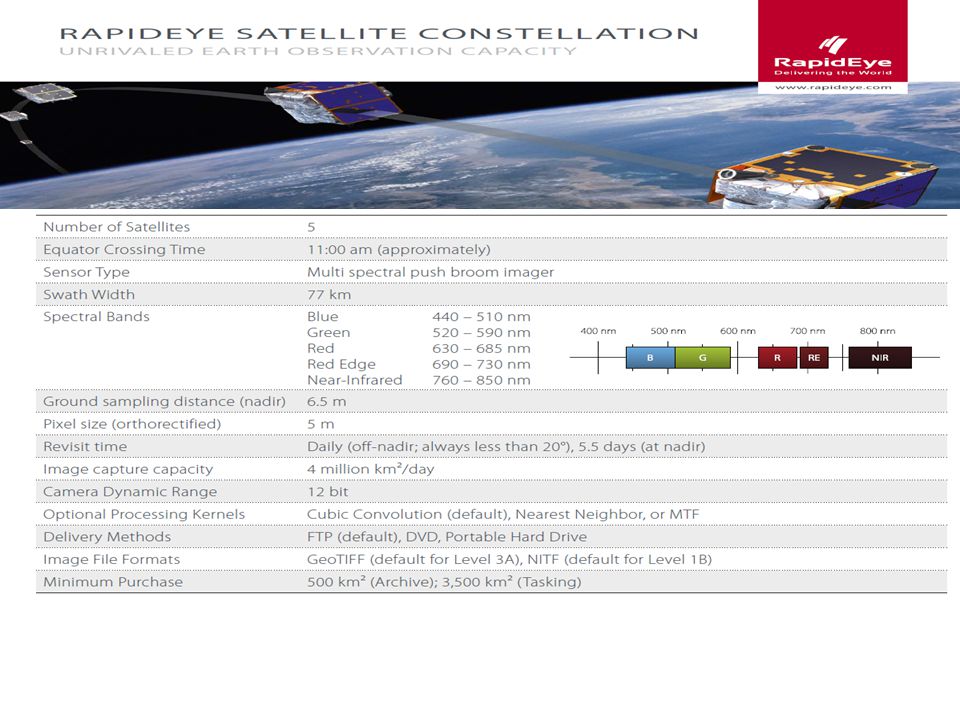This screenshot has height=720, width=960.
Task: Click the 'Camera Dynamic Range' label
Action: coord(130,492)
